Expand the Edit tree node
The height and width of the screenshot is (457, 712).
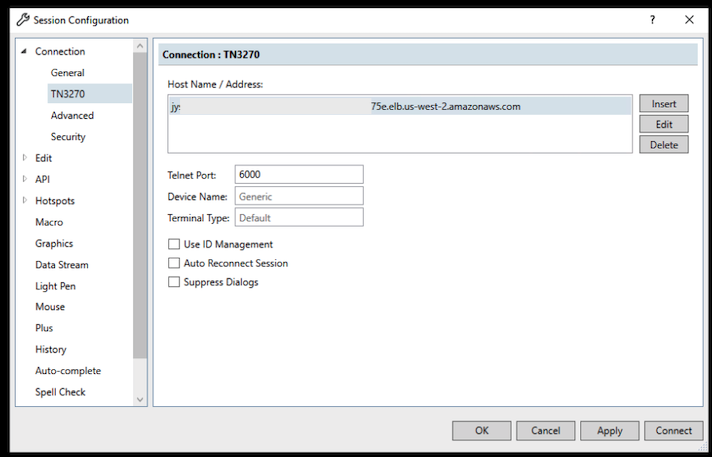click(x=24, y=158)
